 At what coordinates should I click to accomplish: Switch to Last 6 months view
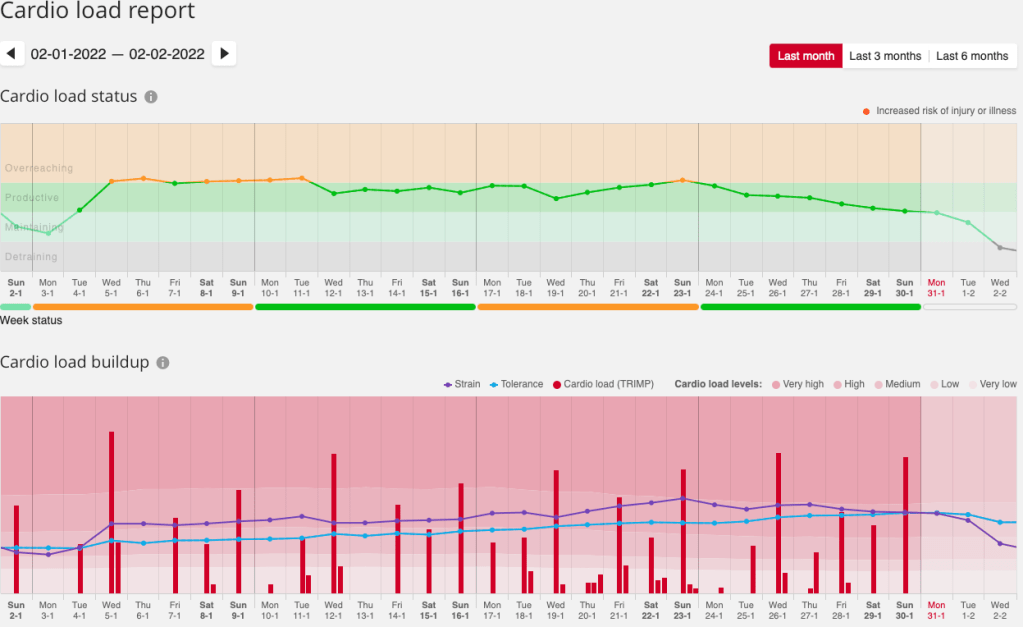(x=971, y=56)
